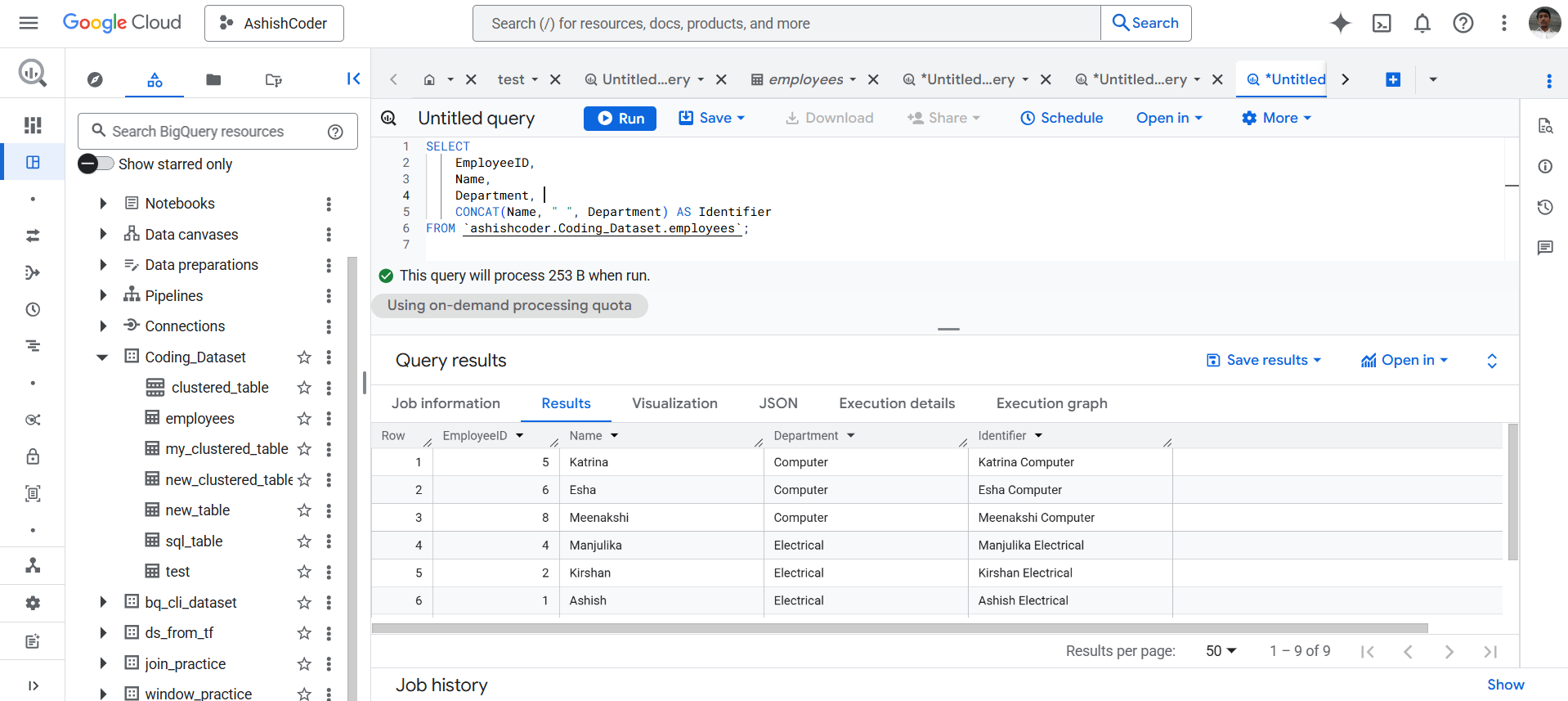Open more actions for Notebooks
This screenshot has width=1568, height=701.
329,204
